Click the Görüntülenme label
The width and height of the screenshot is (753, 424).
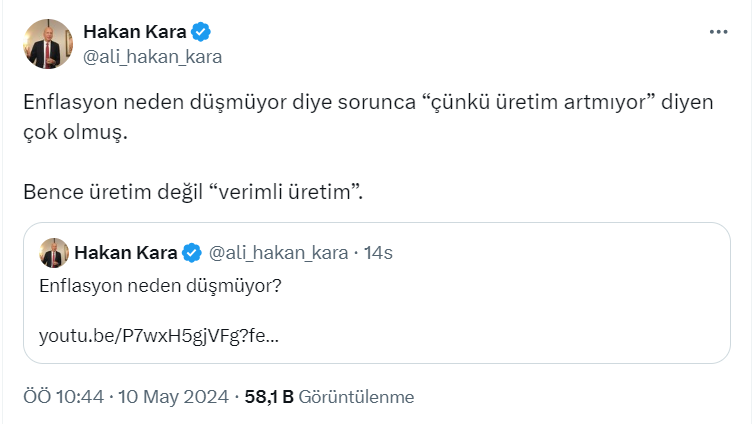coord(356,396)
